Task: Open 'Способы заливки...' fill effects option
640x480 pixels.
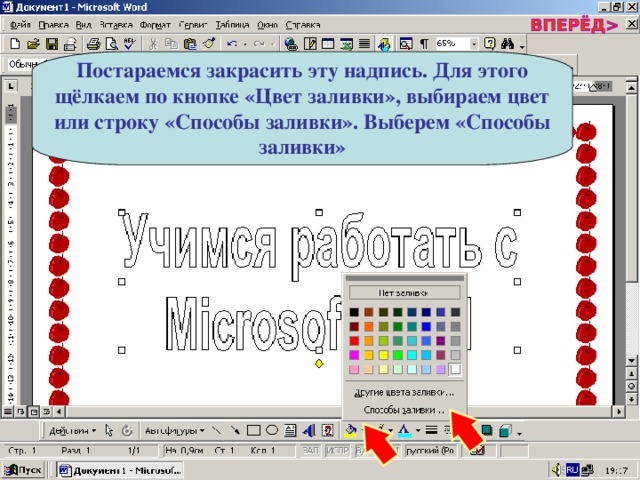Action: pyautogui.click(x=404, y=410)
